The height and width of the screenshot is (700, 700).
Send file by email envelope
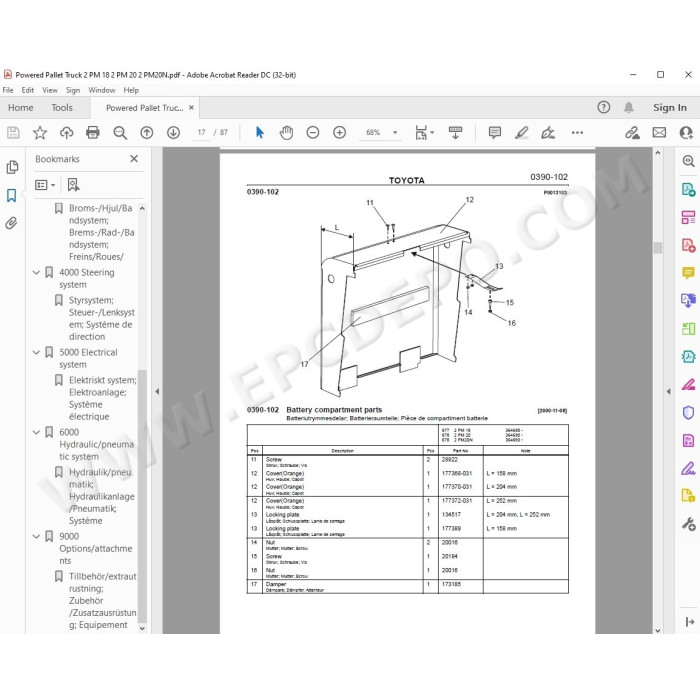[x=659, y=133]
